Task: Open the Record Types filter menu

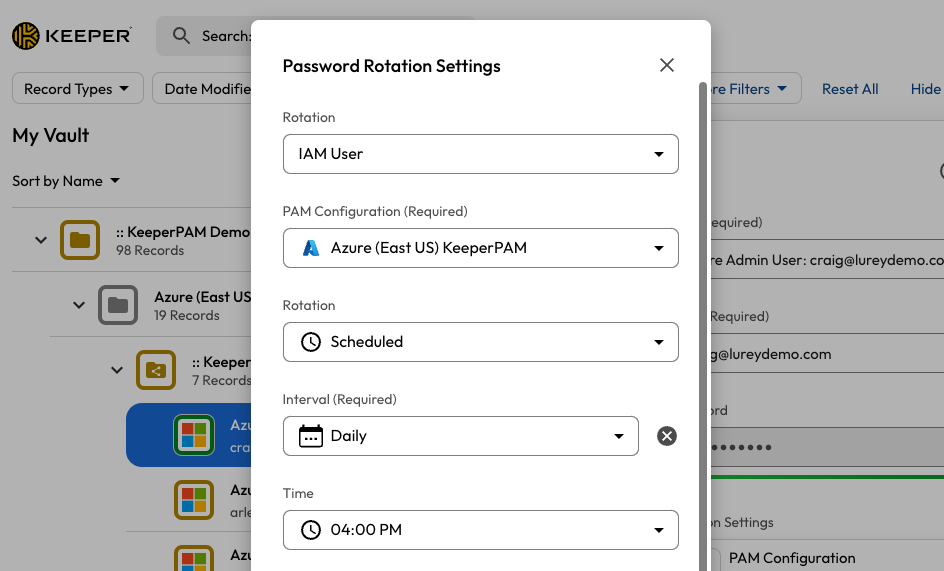Action: coord(77,89)
